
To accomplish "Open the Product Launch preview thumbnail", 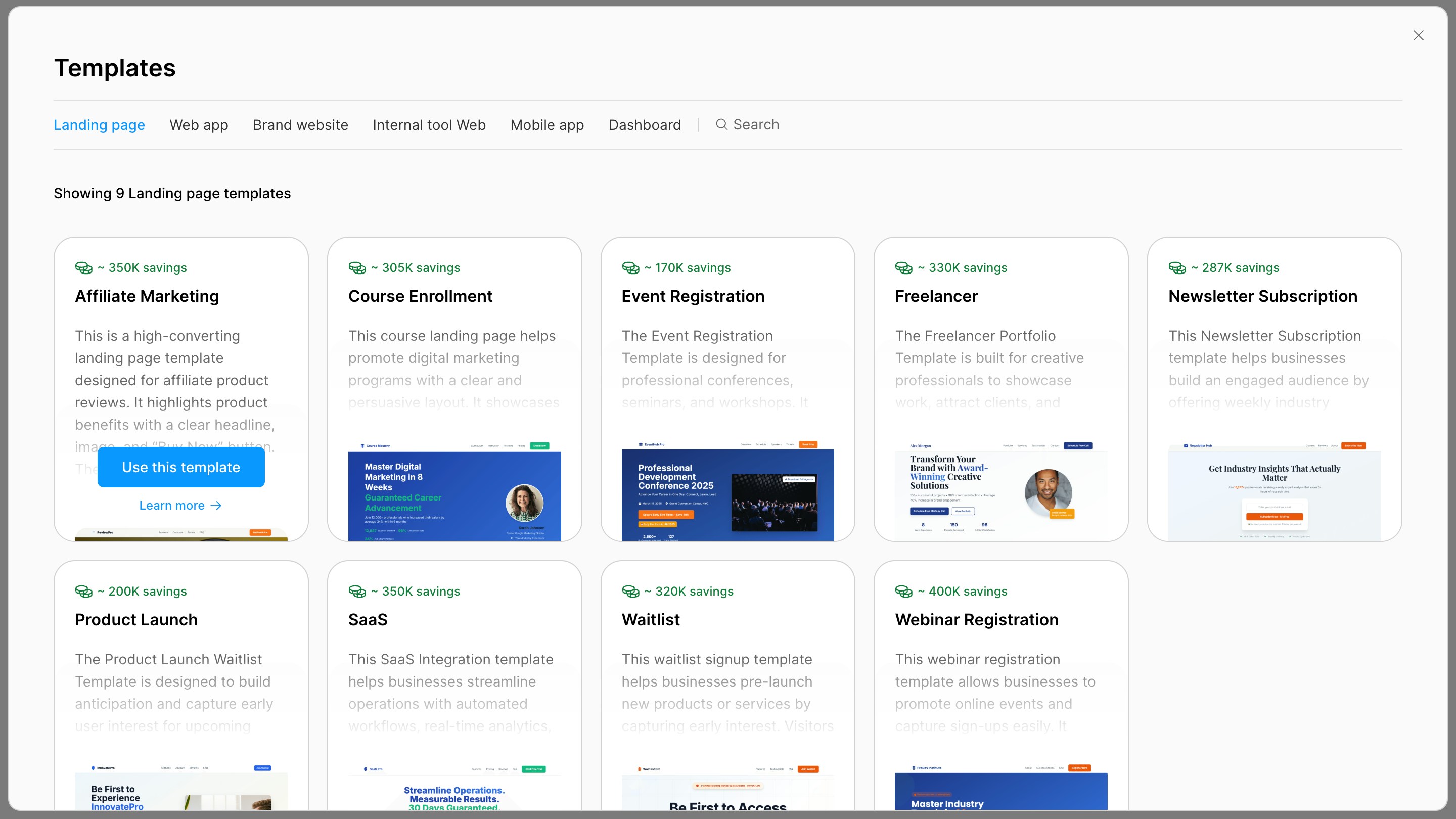I will (x=181, y=787).
